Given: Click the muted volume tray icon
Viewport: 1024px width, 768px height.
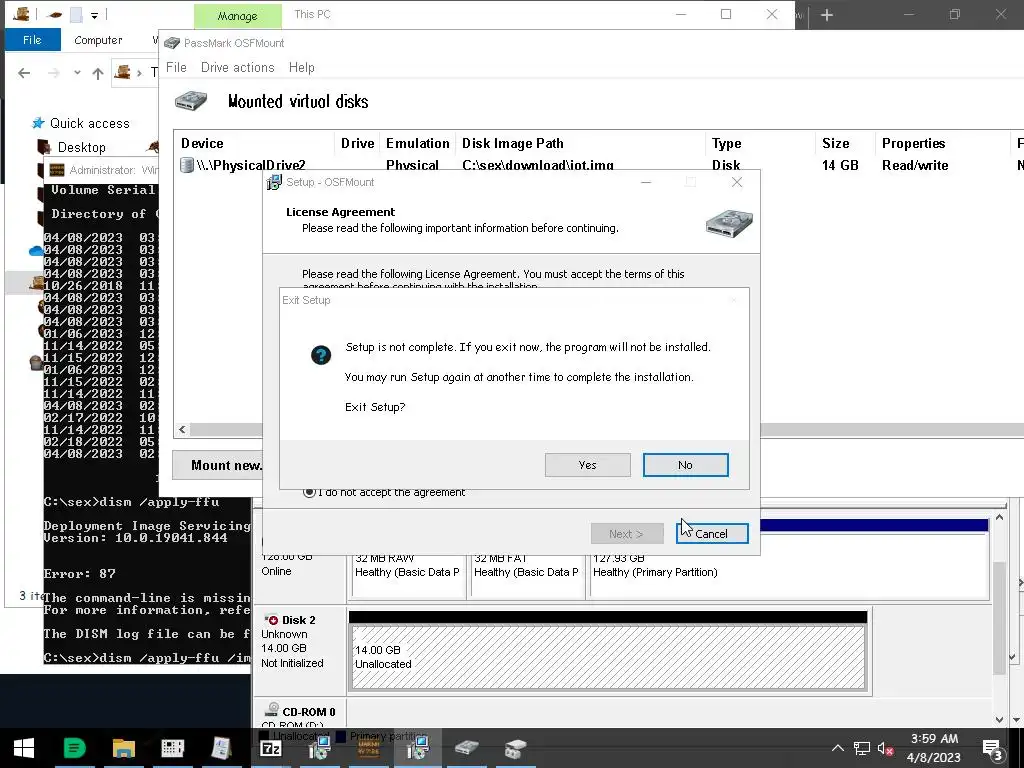Looking at the screenshot, I should click(x=886, y=748).
